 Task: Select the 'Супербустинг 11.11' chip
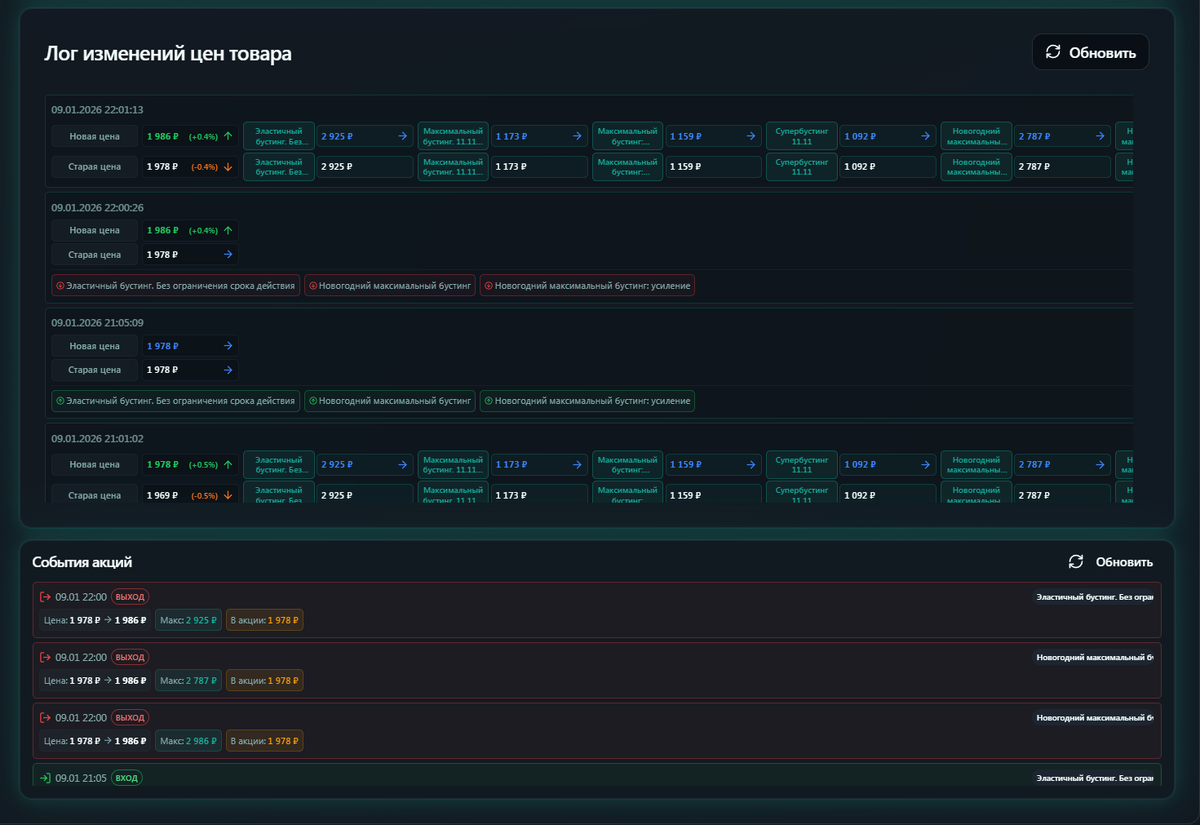(x=801, y=135)
